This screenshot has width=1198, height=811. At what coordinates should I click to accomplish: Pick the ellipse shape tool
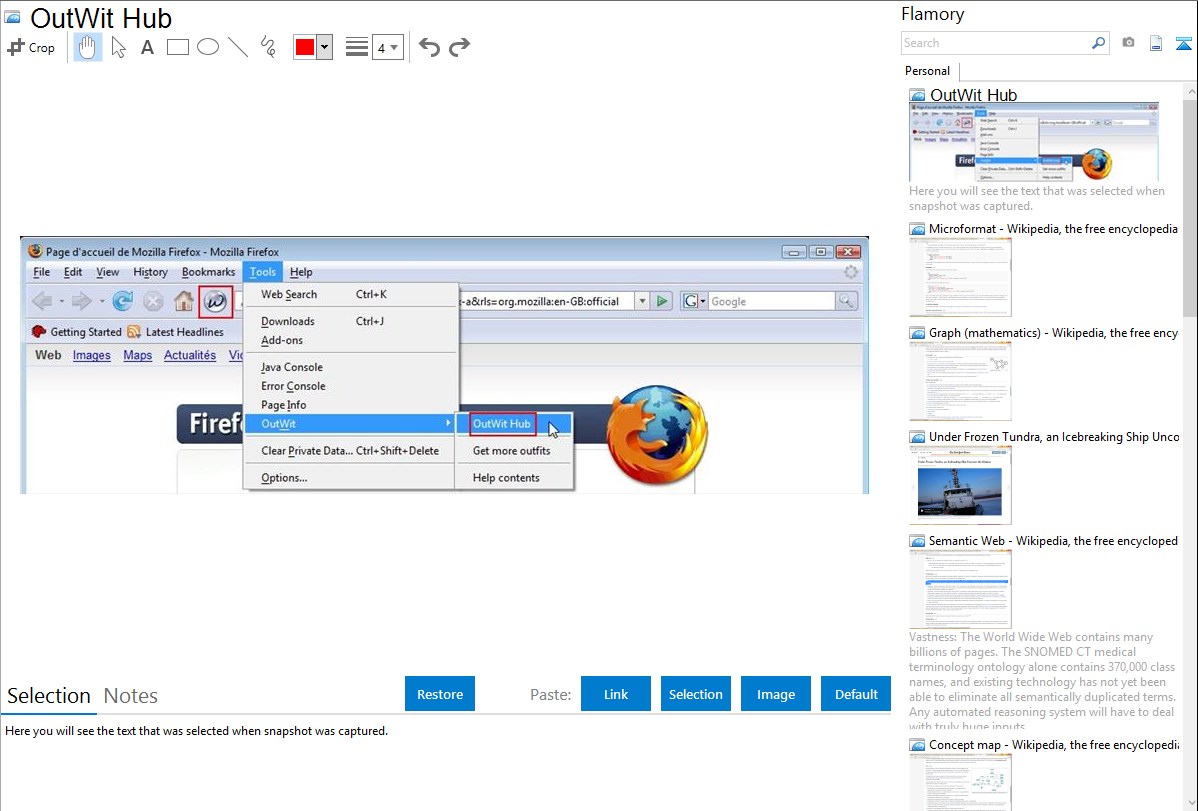click(208, 47)
